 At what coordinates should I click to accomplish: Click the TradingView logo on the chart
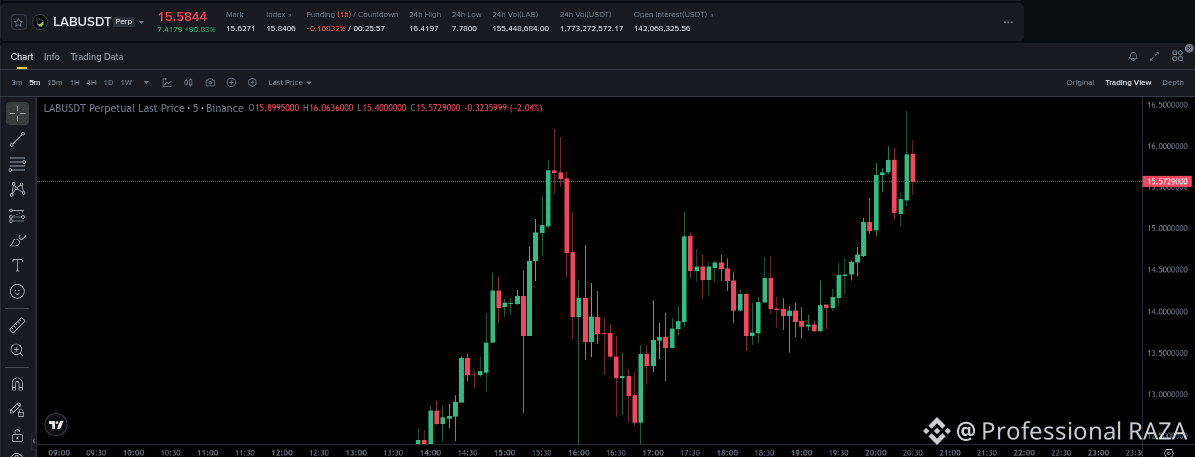coord(56,424)
